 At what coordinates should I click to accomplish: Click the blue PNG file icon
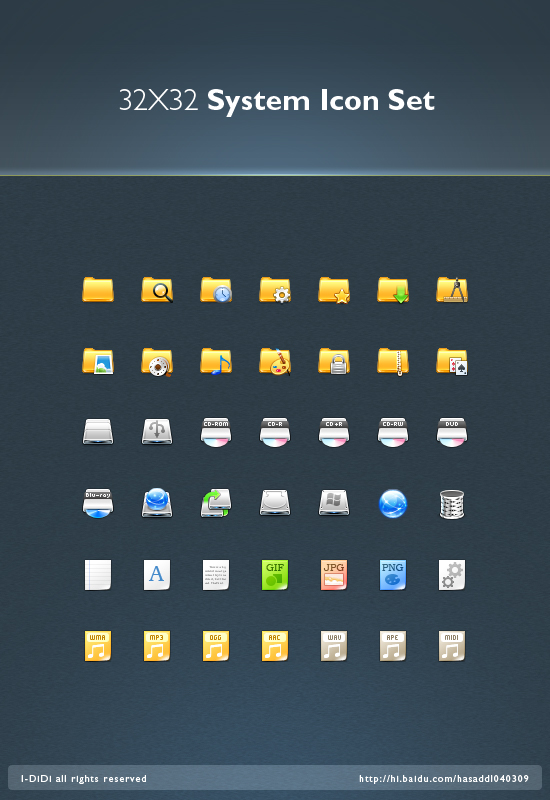coord(393,575)
